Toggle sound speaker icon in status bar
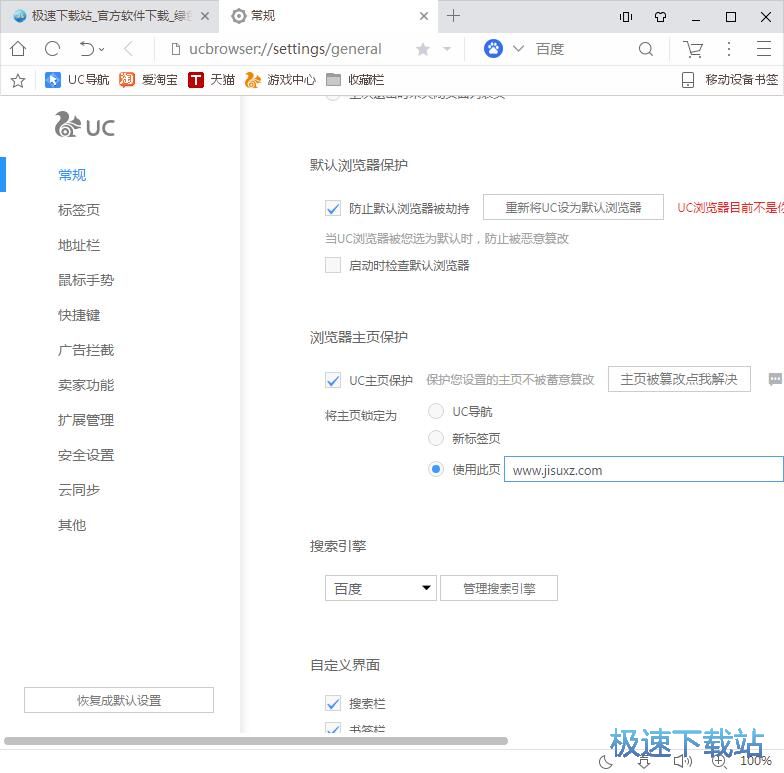784x773 pixels. (682, 762)
